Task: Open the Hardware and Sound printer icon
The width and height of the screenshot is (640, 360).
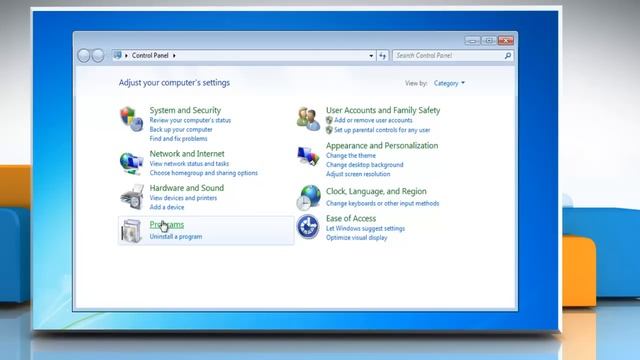Action: tap(132, 197)
